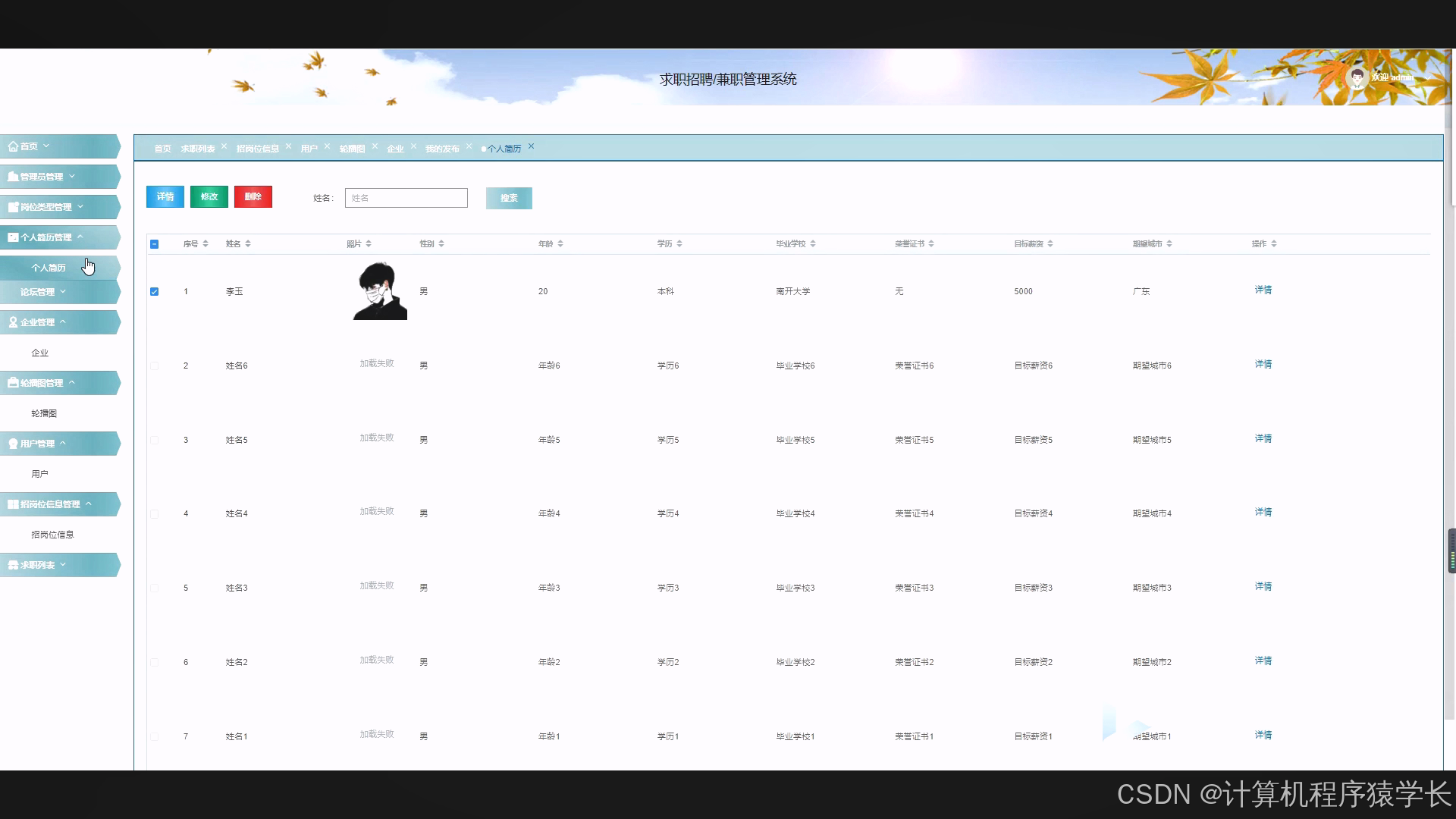Click the 用户管理 sidebar icon
This screenshot has width=1456, height=819.
click(x=13, y=444)
